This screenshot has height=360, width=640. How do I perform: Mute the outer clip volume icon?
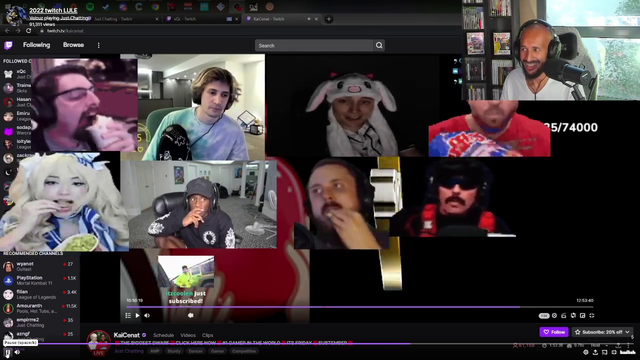(x=18, y=352)
